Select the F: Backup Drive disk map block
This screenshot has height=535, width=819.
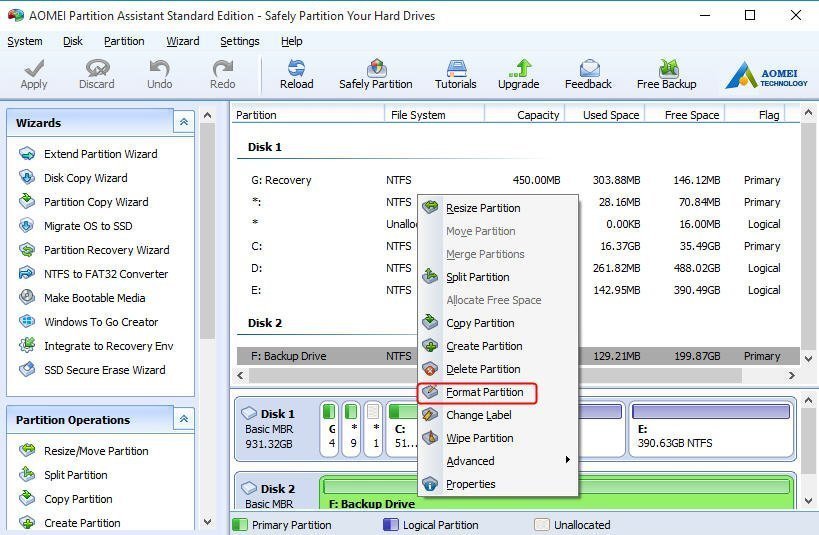pos(557,492)
